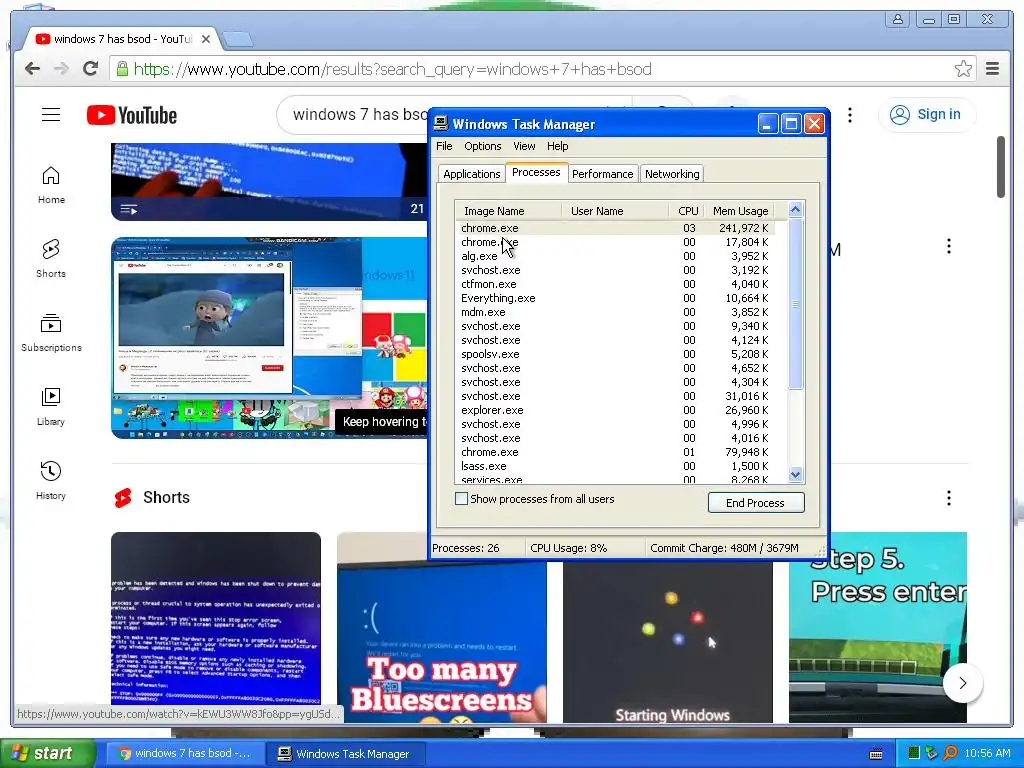Open the View menu in Task Manager

click(x=524, y=146)
